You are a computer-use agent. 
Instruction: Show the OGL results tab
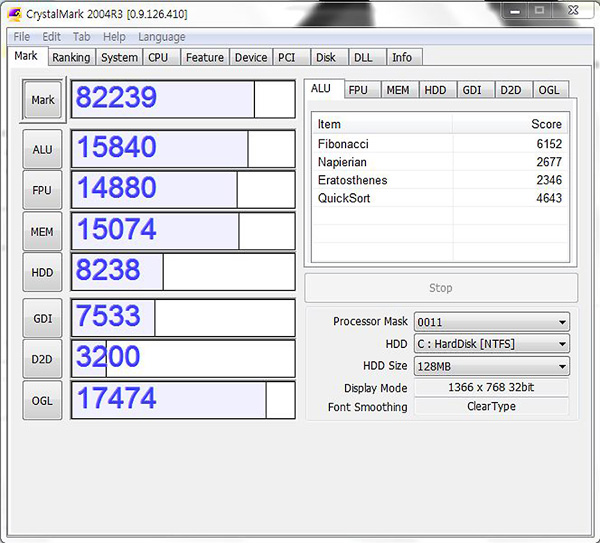point(551,90)
